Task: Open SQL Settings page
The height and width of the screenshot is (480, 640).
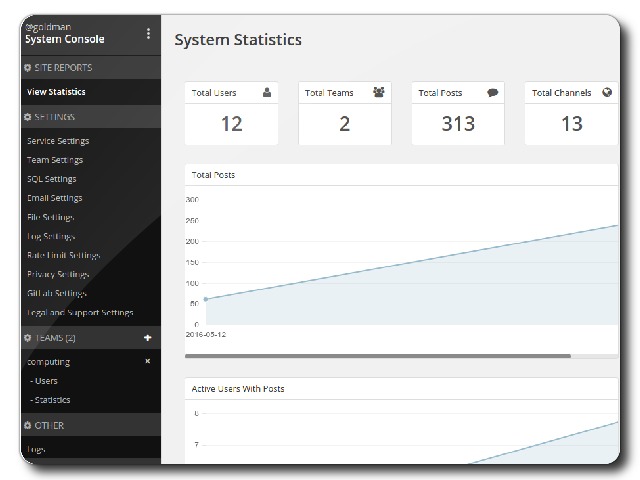Action: 52,179
